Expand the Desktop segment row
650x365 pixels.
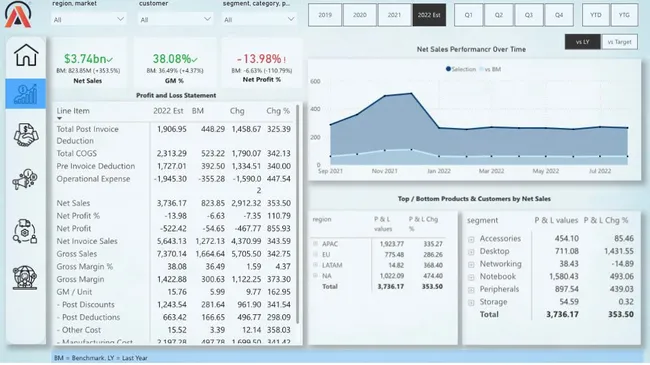[x=471, y=252]
